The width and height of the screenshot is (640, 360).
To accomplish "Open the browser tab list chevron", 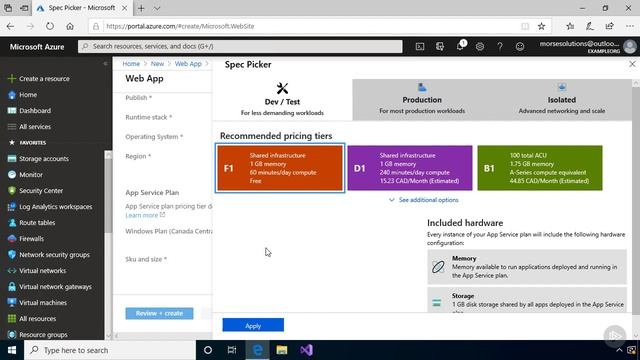I will (x=157, y=8).
